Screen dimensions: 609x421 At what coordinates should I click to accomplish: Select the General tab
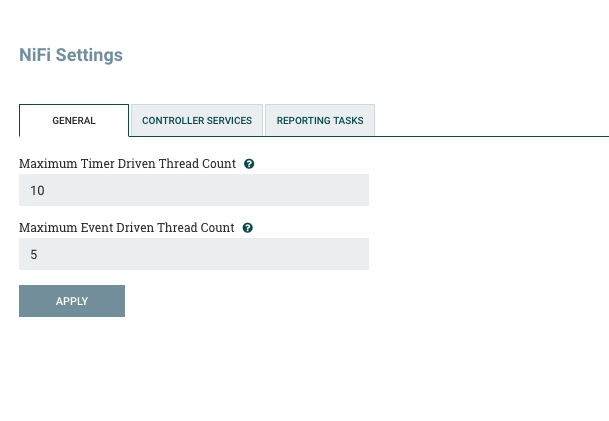[74, 120]
